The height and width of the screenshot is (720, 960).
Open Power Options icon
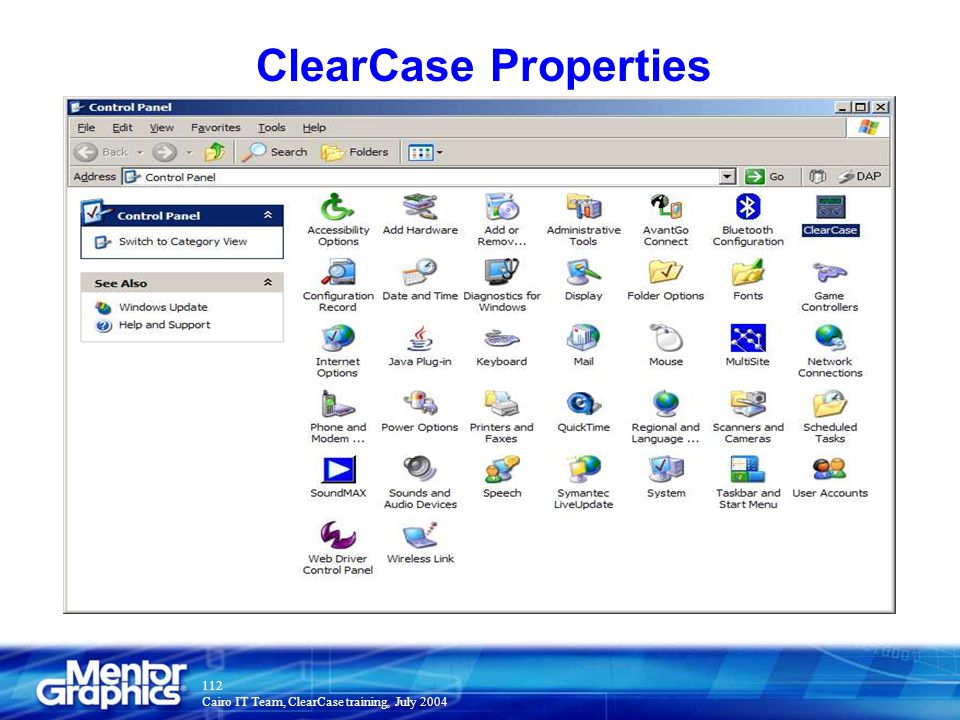[x=420, y=404]
